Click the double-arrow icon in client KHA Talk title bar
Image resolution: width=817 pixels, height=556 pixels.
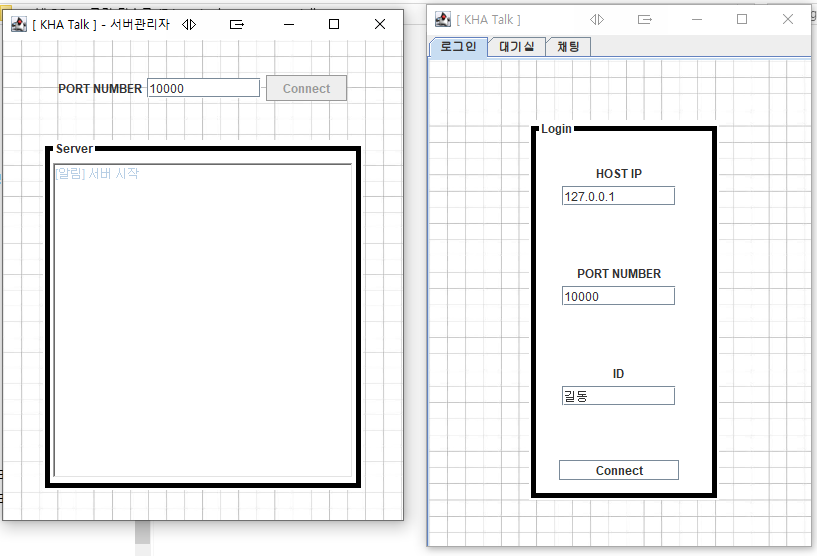point(597,20)
